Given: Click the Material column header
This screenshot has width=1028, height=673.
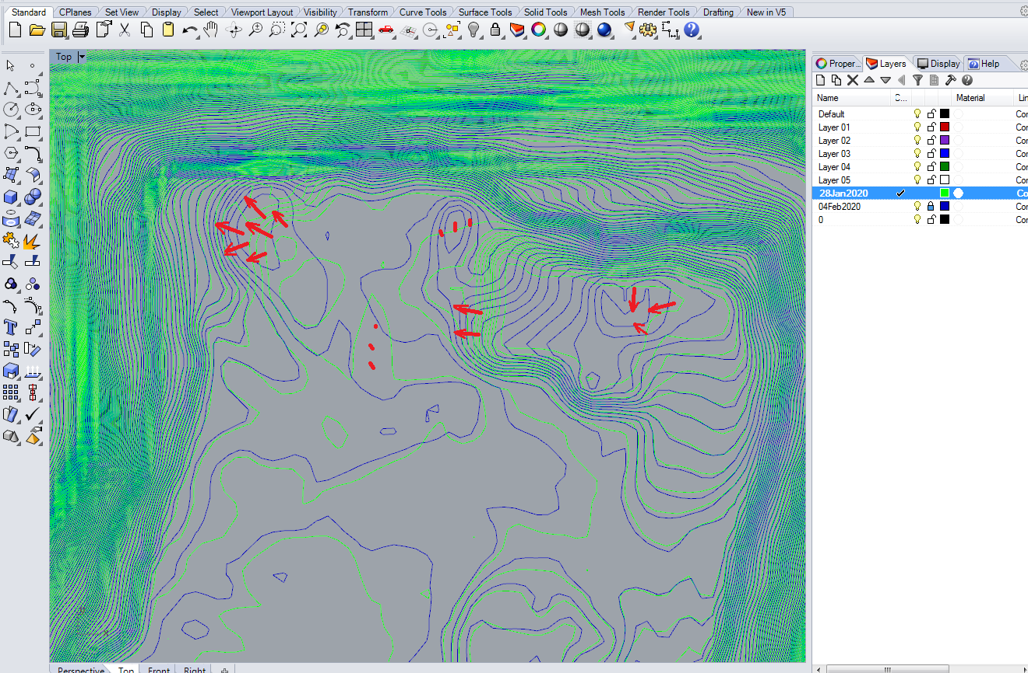Looking at the screenshot, I should click(981, 98).
